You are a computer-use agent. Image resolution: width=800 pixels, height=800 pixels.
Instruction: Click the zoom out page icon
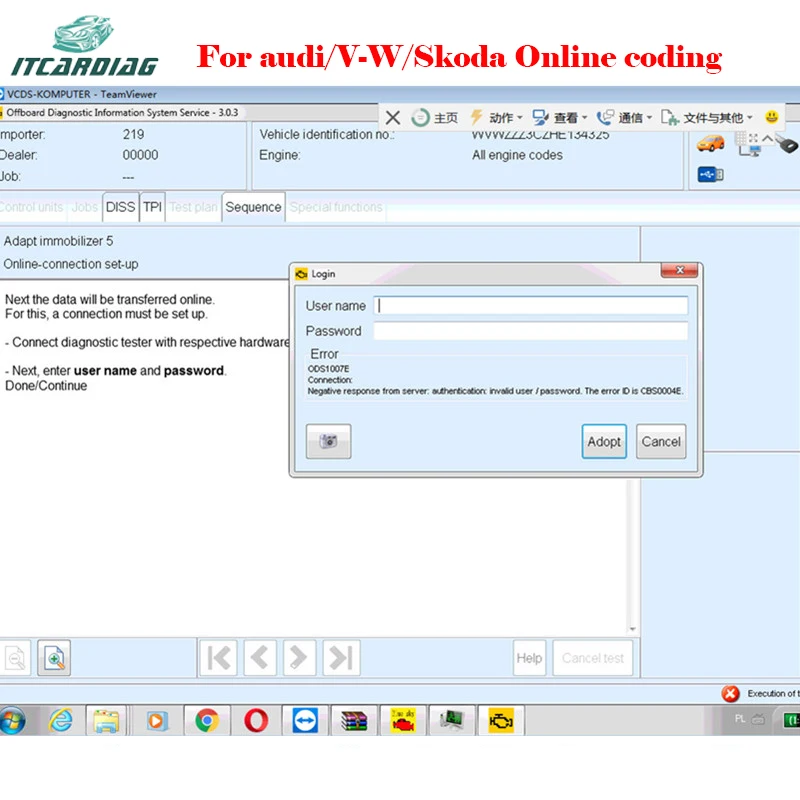[15, 658]
